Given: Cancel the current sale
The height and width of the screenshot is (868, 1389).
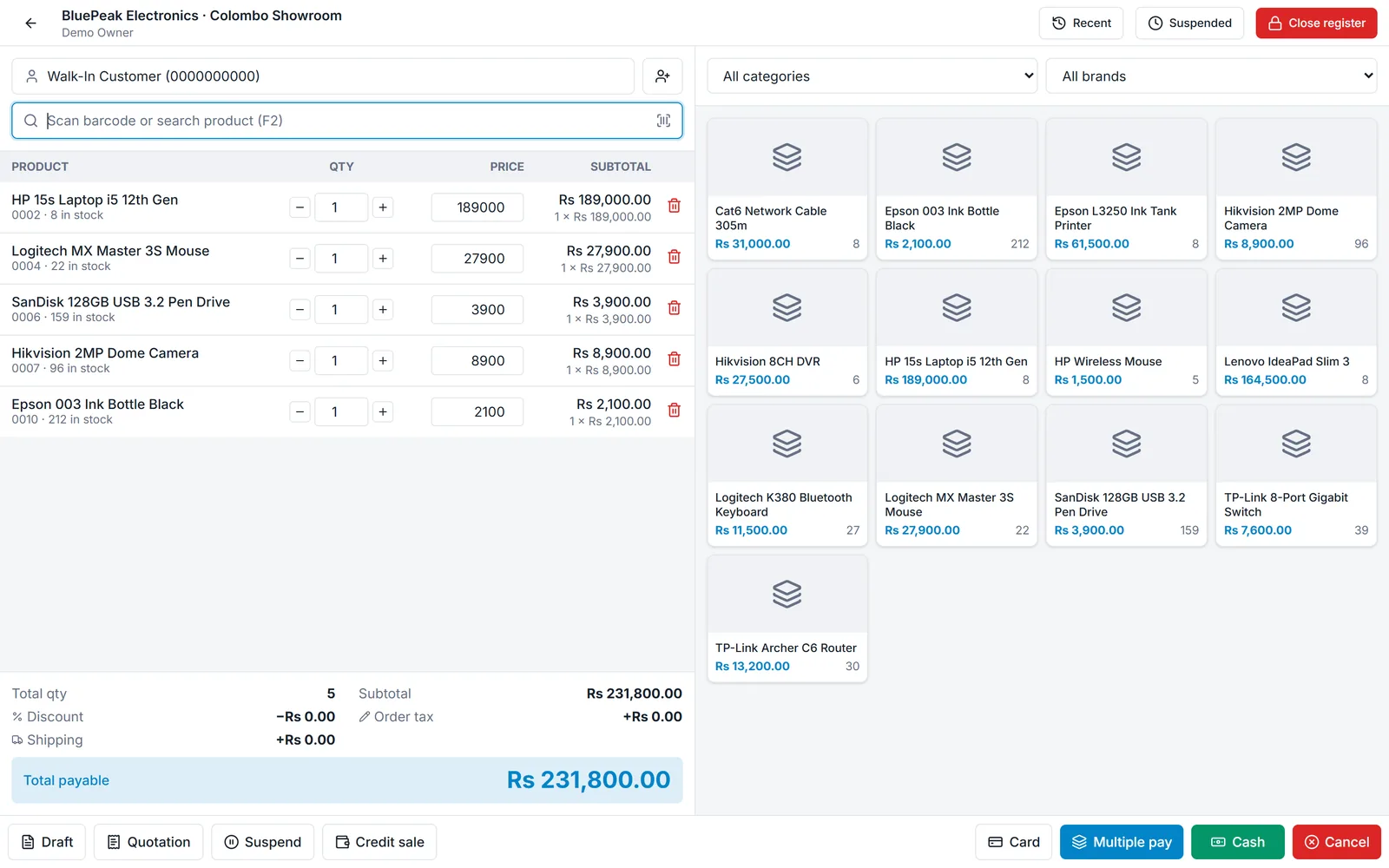Looking at the screenshot, I should tap(1337, 842).
